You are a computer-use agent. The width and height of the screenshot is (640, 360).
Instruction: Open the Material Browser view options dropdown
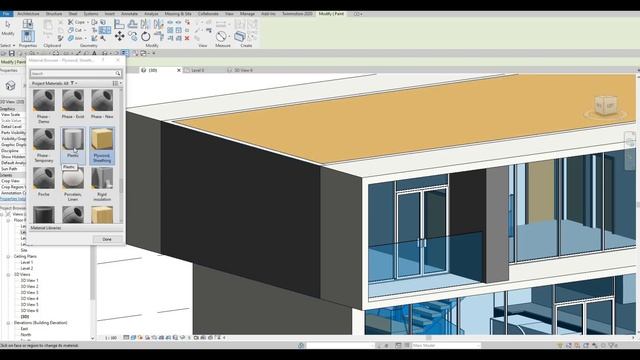[x=117, y=83]
